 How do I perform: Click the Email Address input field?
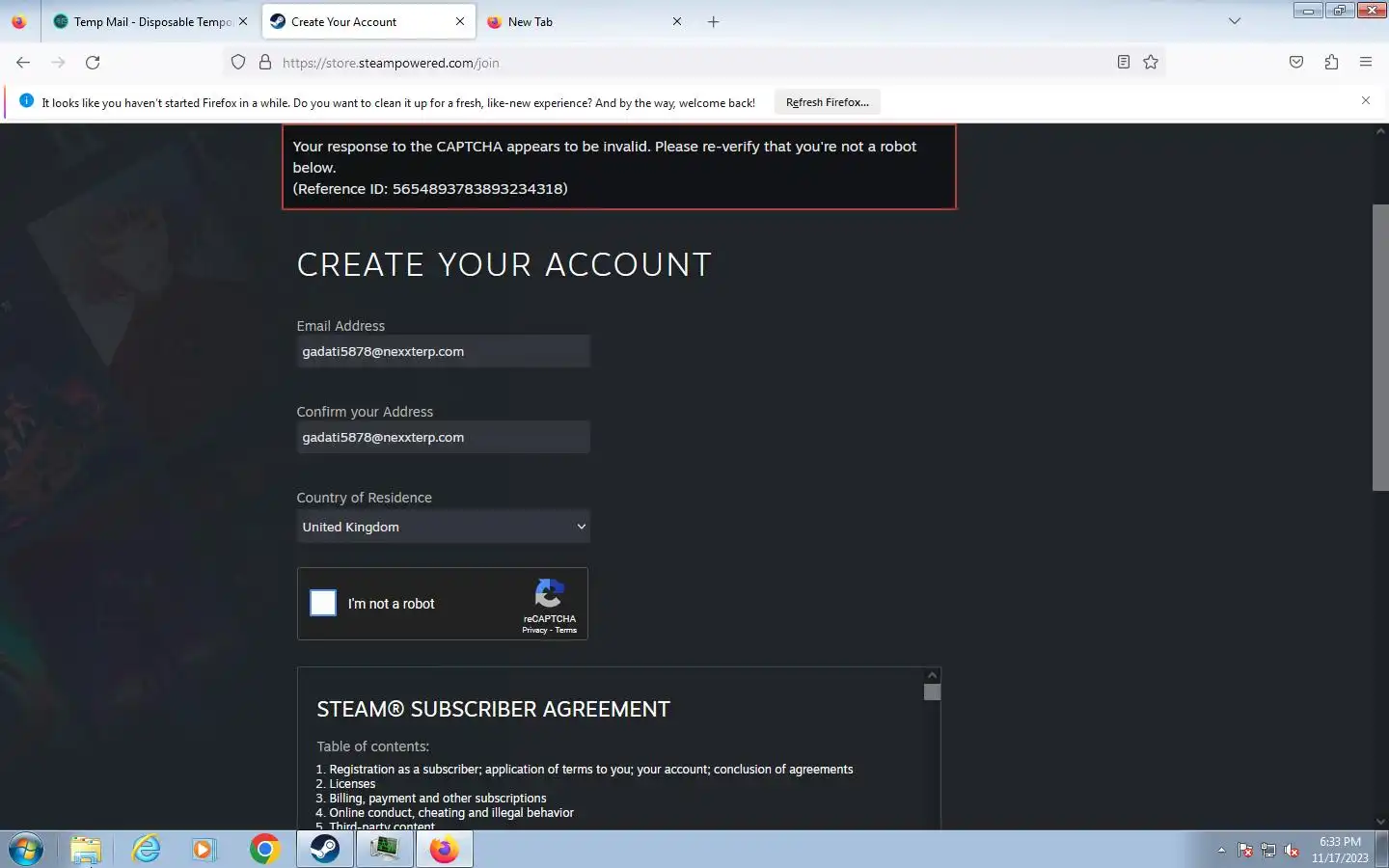click(443, 351)
